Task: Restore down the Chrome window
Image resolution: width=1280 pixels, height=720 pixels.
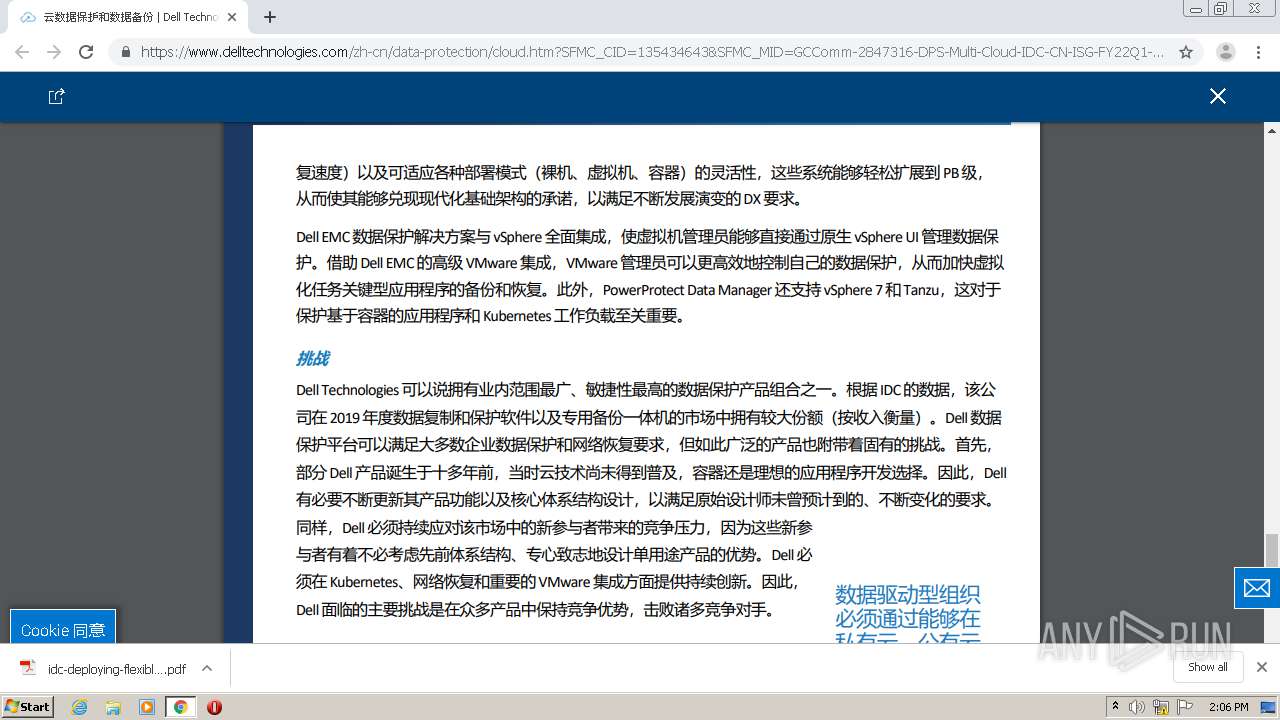Action: click(x=1221, y=8)
